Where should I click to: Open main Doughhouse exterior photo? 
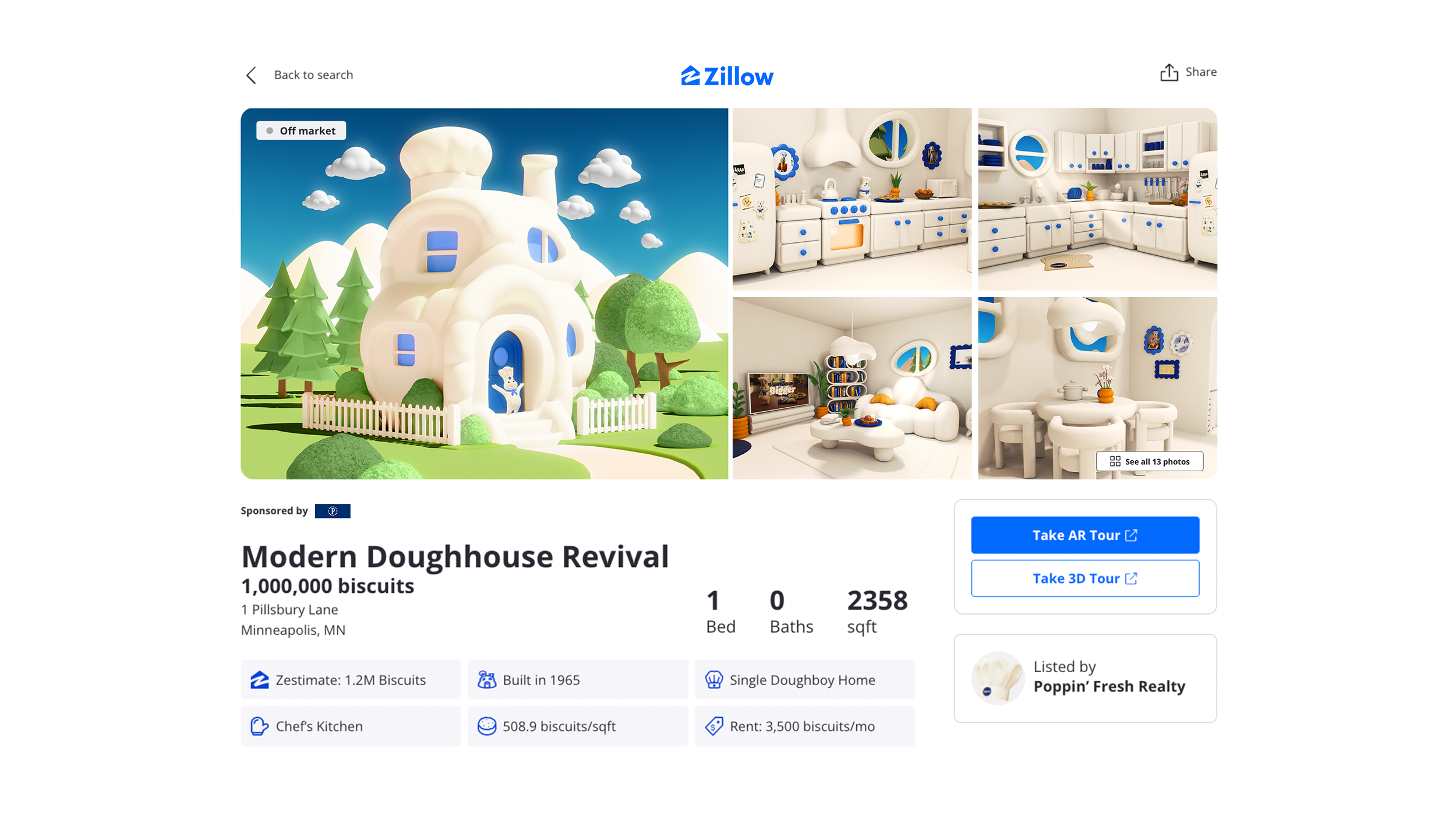[485, 294]
